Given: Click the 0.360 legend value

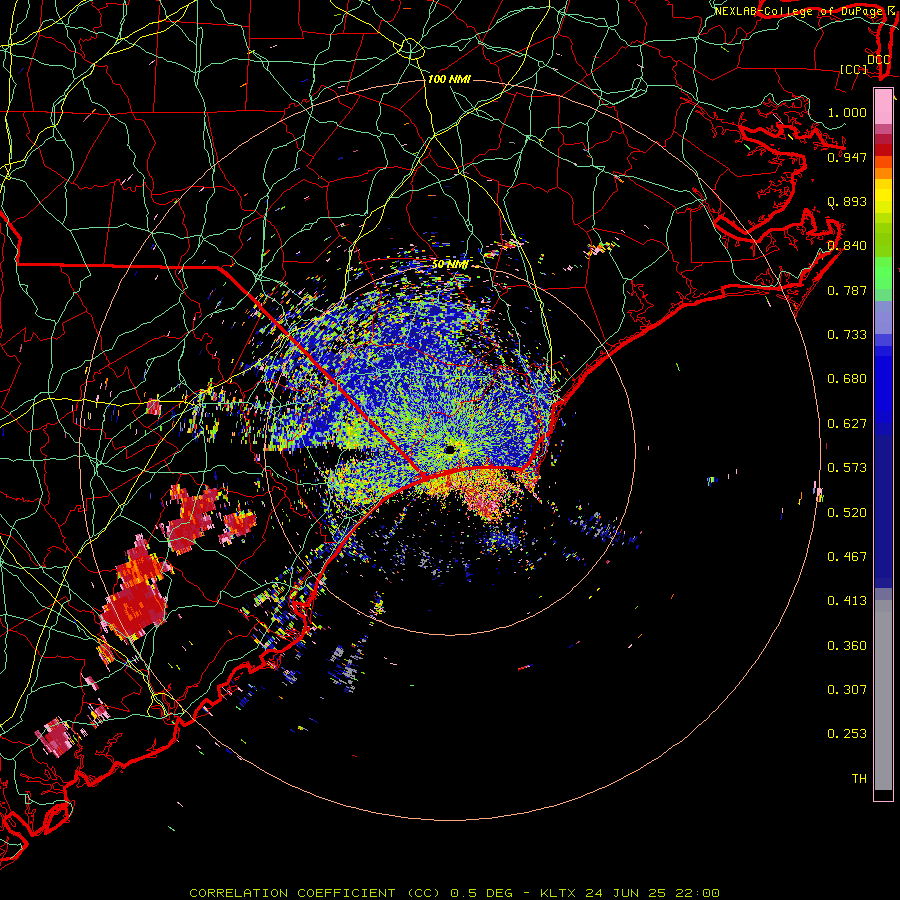Looking at the screenshot, I should tap(847, 646).
